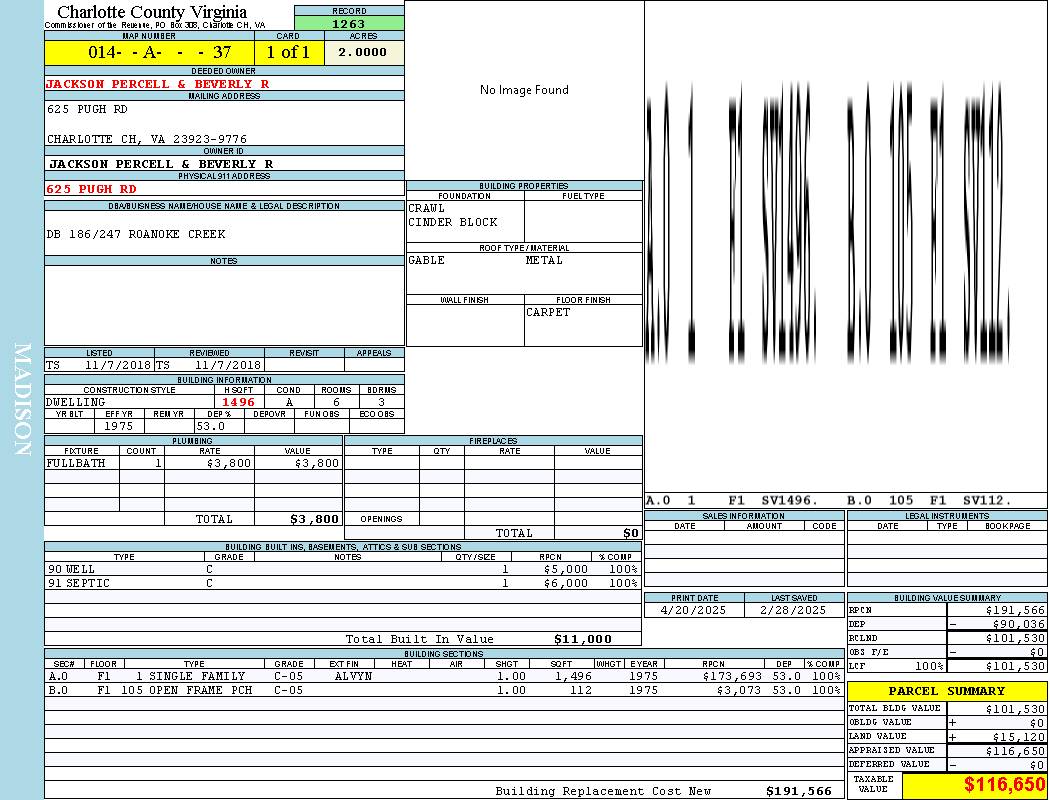Click the construction style DWELLING
Image resolution: width=1050 pixels, height=800 pixels.
click(x=75, y=402)
